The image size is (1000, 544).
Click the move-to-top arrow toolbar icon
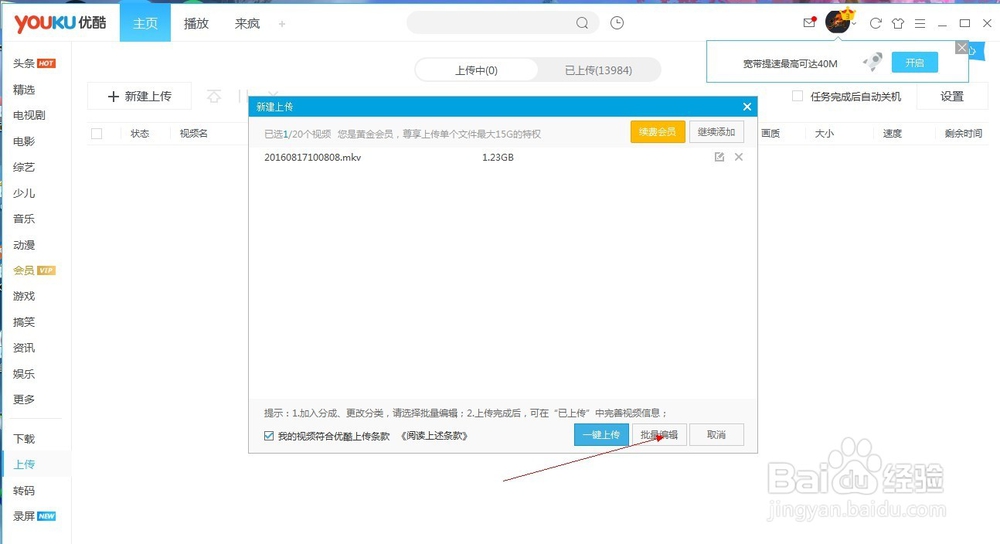214,96
